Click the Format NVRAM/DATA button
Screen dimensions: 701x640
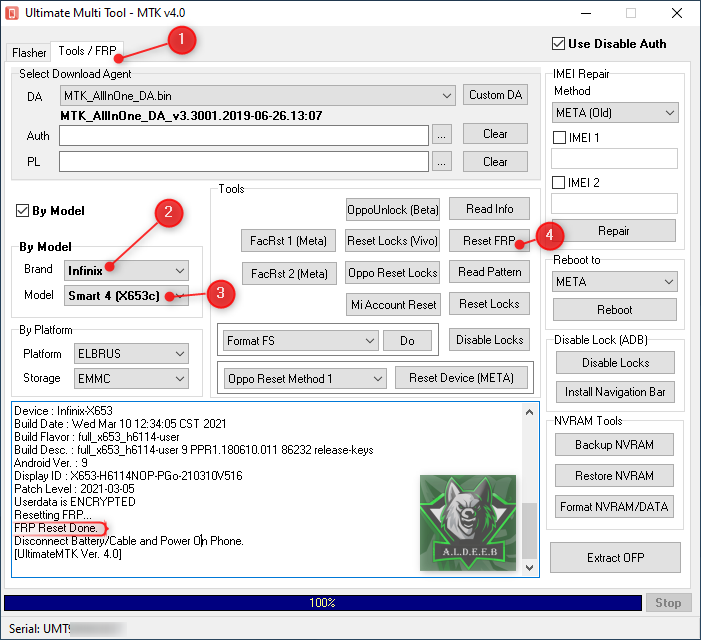(614, 507)
